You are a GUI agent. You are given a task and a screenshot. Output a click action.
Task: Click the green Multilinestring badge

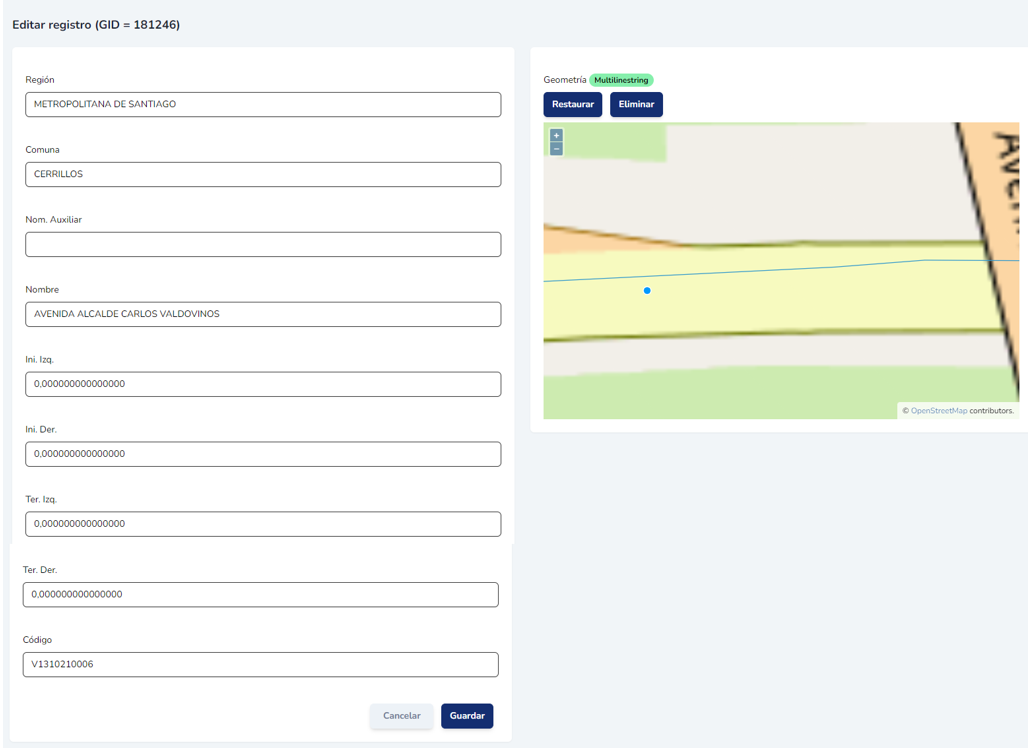pyautogui.click(x=621, y=80)
